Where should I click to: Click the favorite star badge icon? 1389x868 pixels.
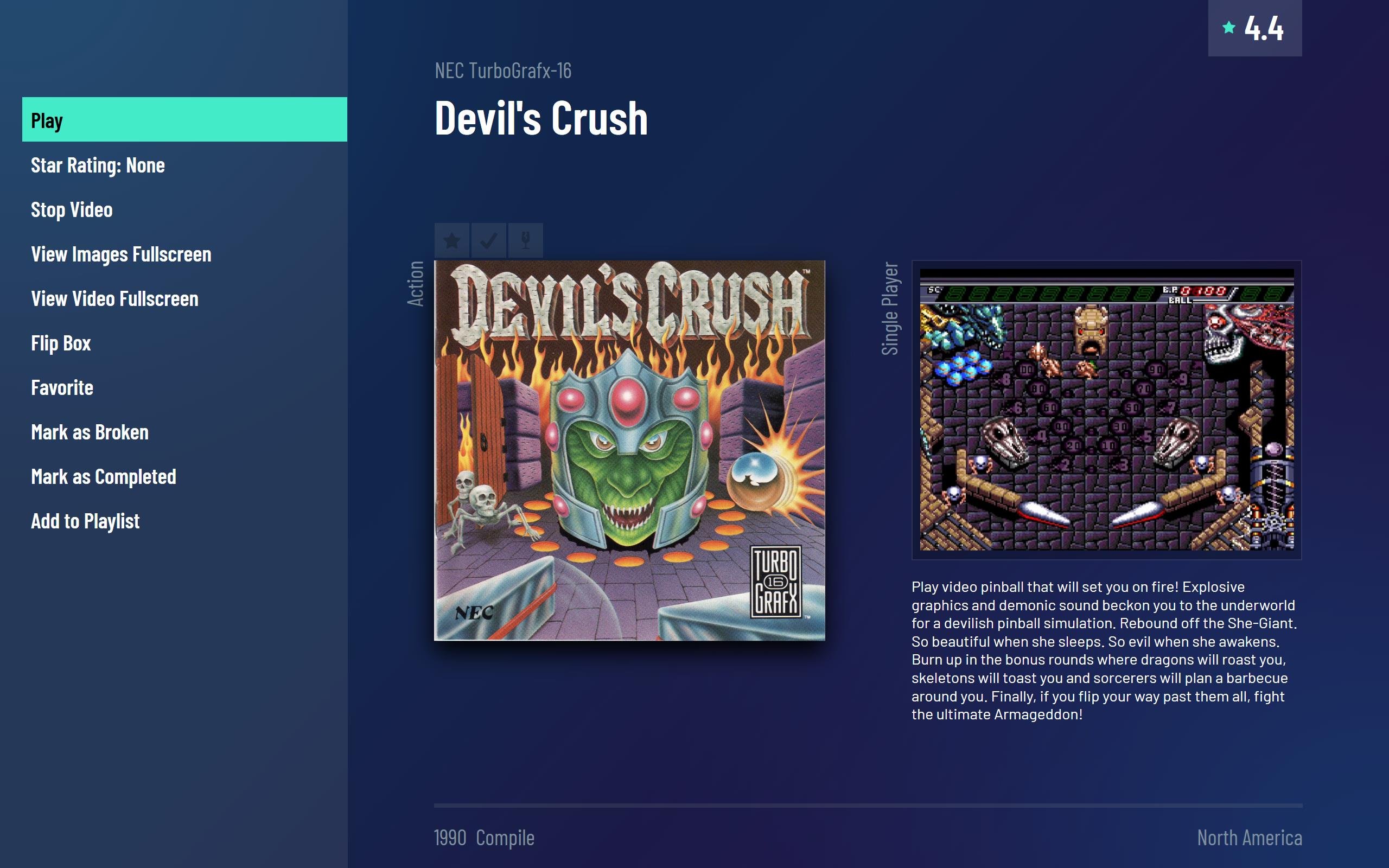[452, 240]
